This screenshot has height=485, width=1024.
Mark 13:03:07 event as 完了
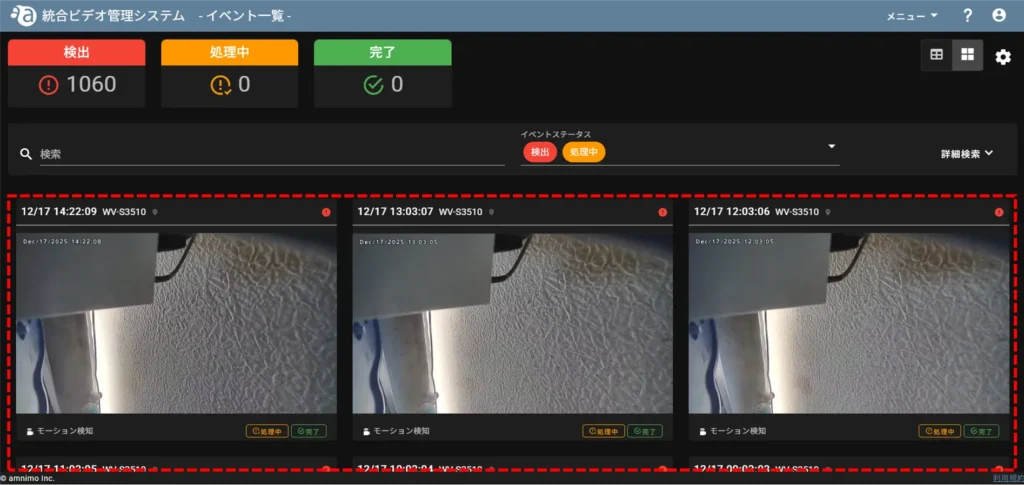(x=645, y=431)
